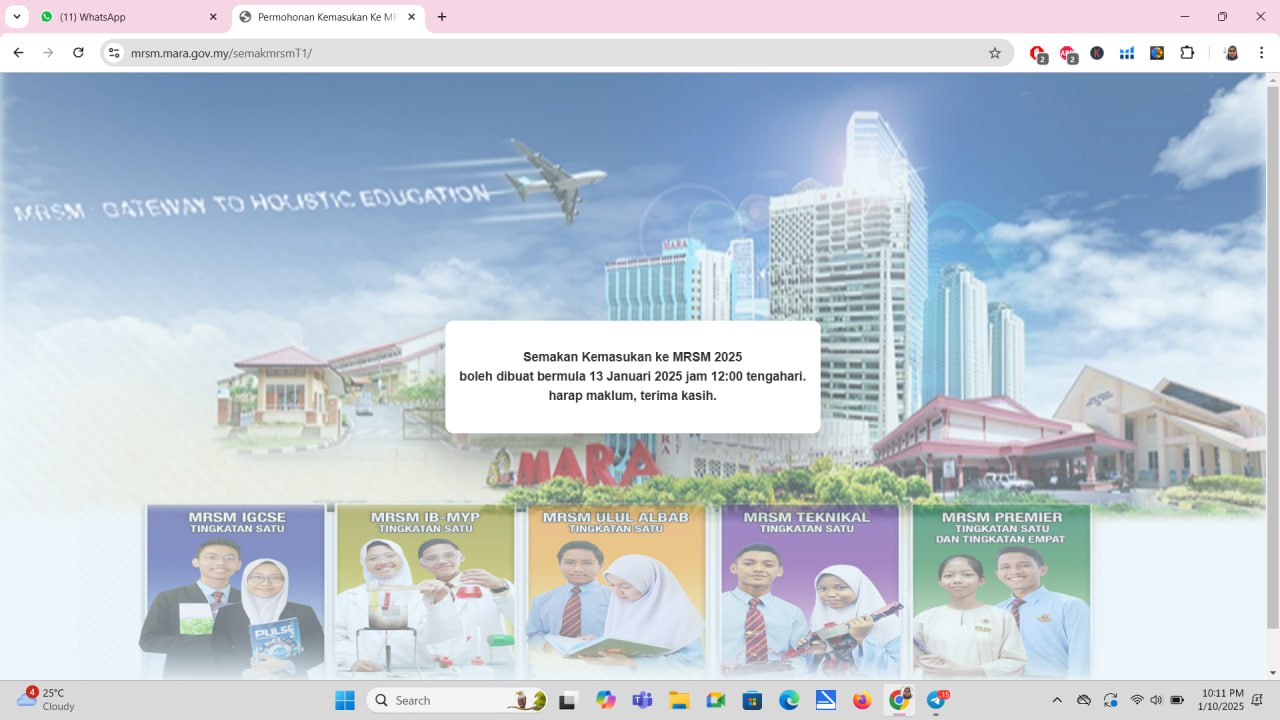Open the Chrome profile avatar

[1232, 53]
